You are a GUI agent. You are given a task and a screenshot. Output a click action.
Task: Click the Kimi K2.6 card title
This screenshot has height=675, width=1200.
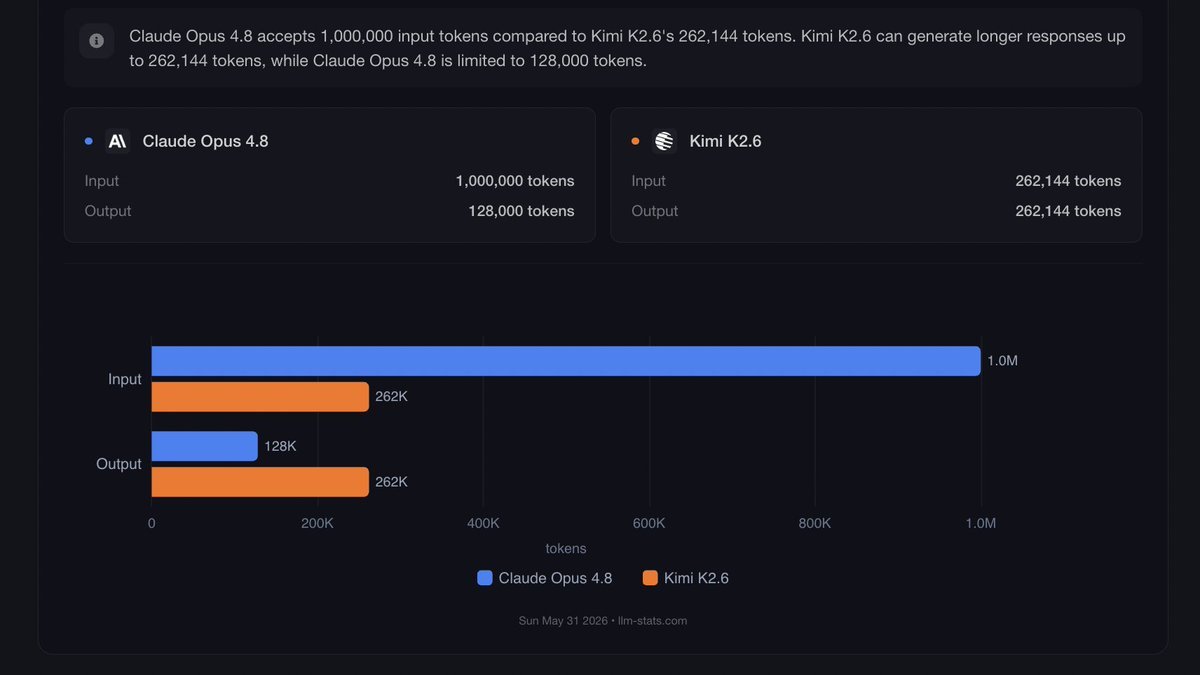pos(725,141)
